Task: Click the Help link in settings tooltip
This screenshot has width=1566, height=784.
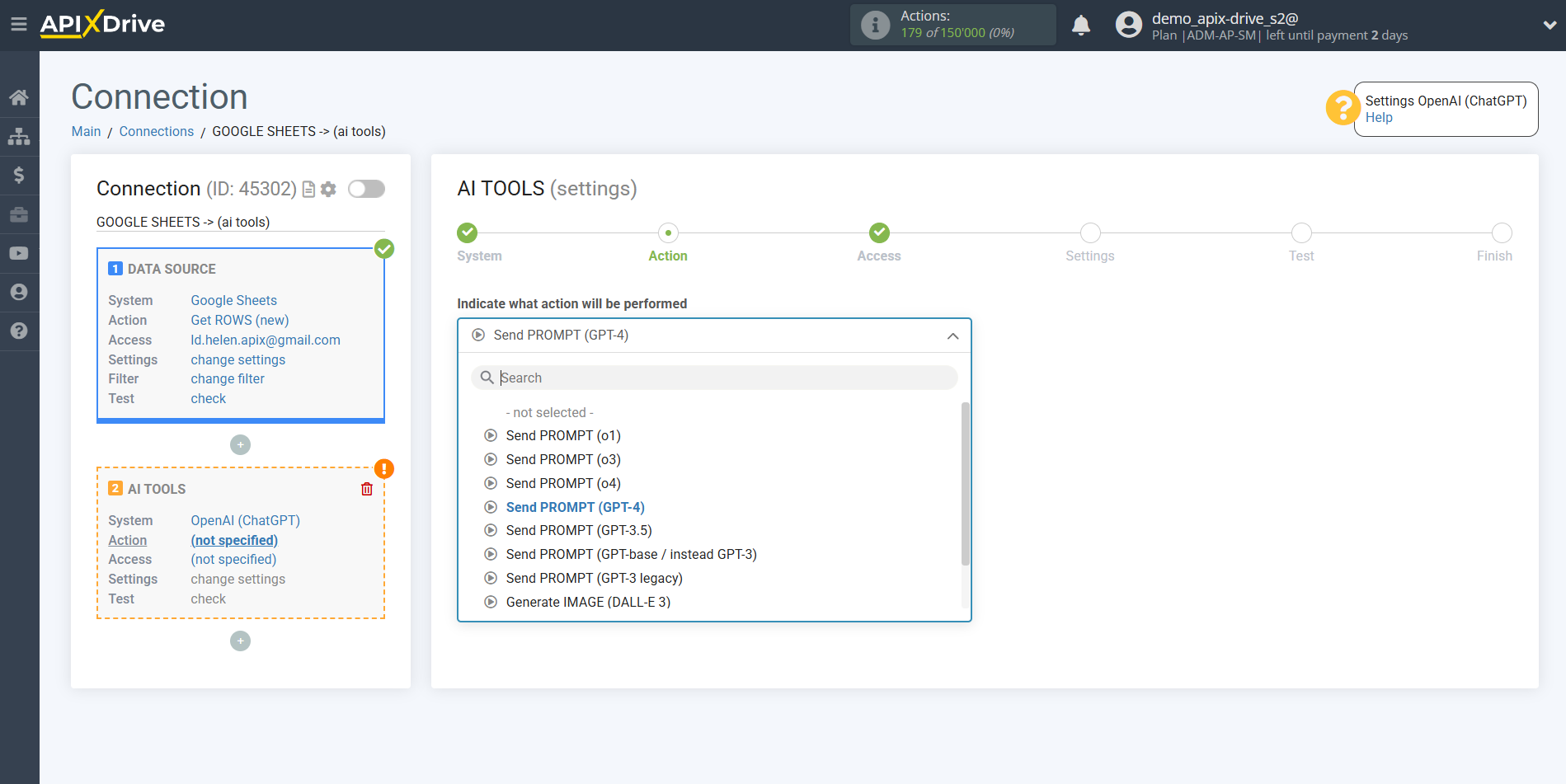Action: pyautogui.click(x=1379, y=118)
